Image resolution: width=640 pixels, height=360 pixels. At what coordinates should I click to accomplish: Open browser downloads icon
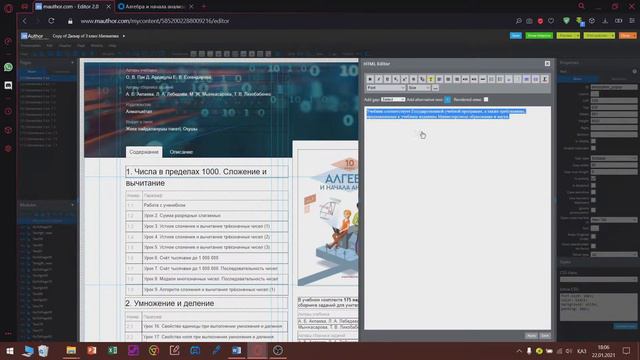click(605, 21)
